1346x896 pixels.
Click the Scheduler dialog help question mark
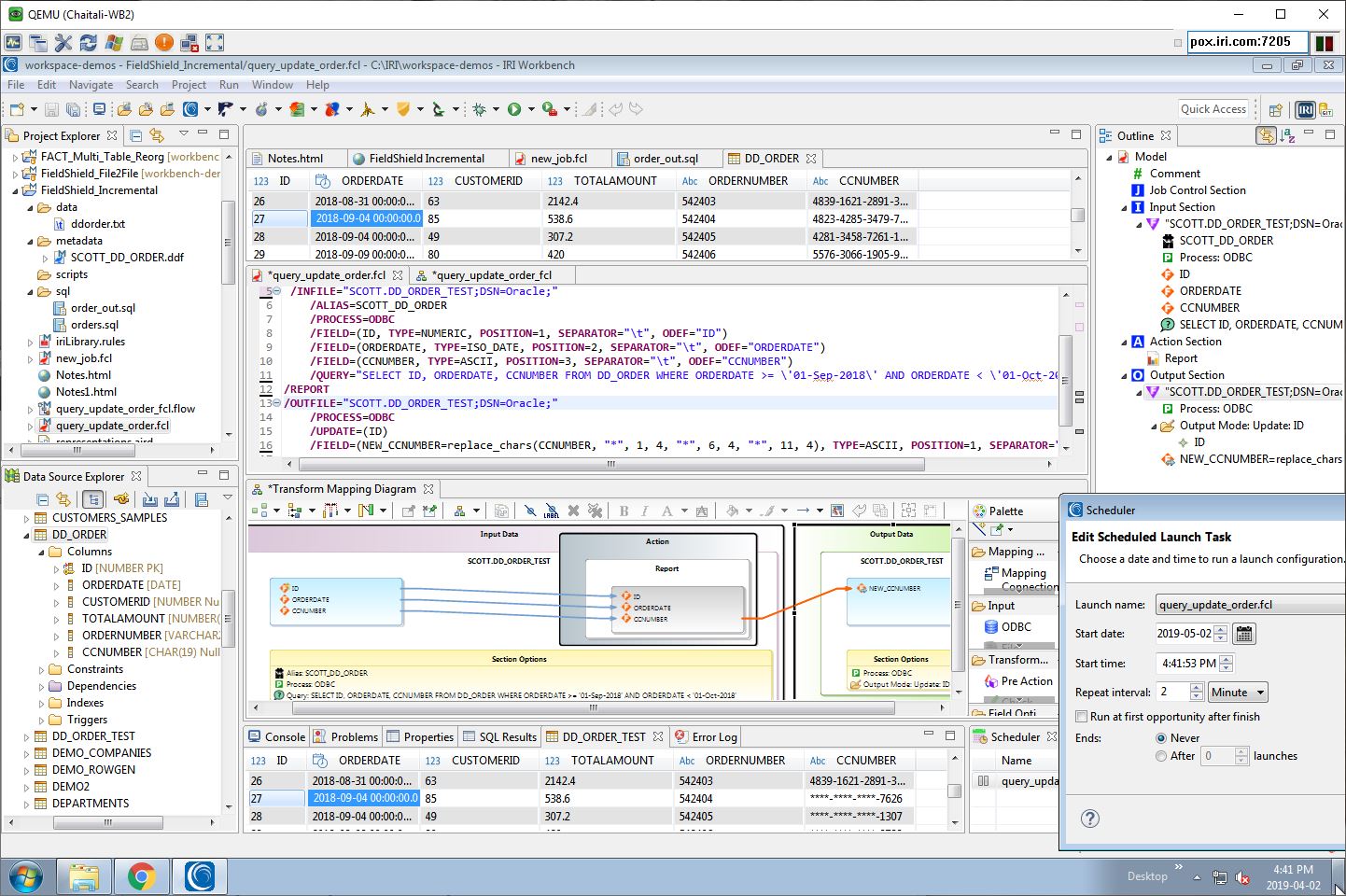tap(1089, 819)
